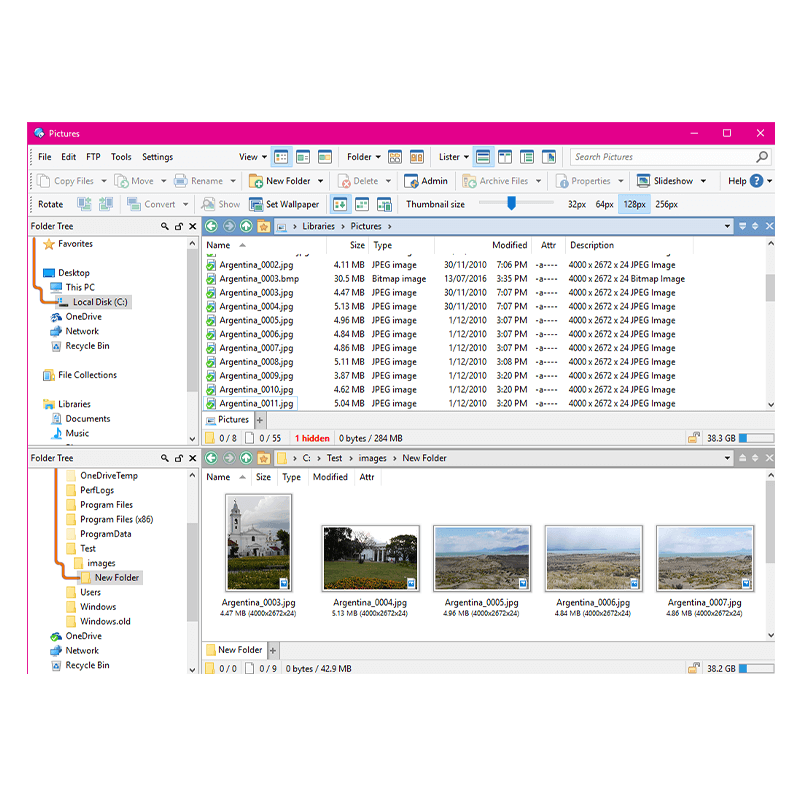This screenshot has width=800, height=800.
Task: Click the lock icon in top status bar
Action: coord(693,438)
